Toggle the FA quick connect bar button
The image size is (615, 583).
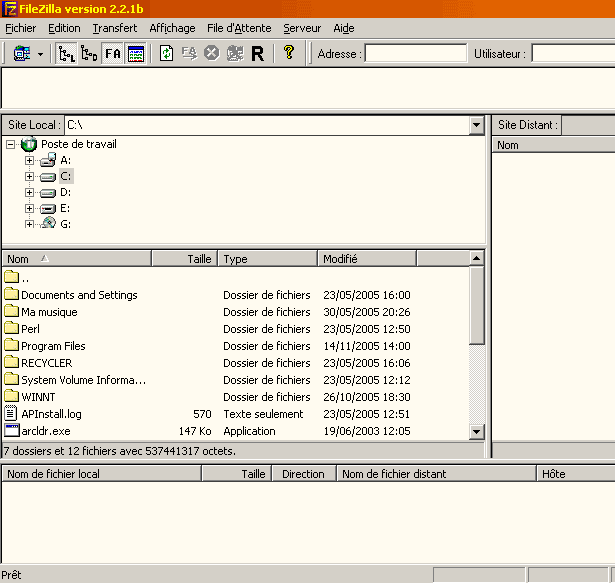113,53
